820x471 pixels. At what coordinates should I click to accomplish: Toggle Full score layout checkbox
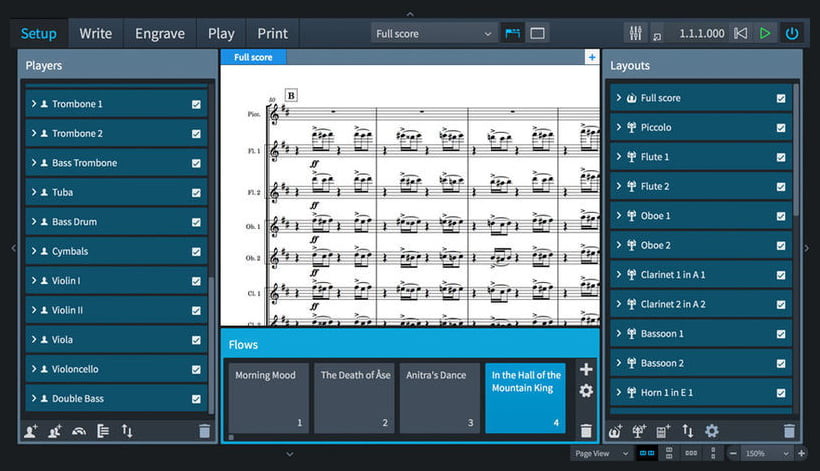[x=781, y=98]
